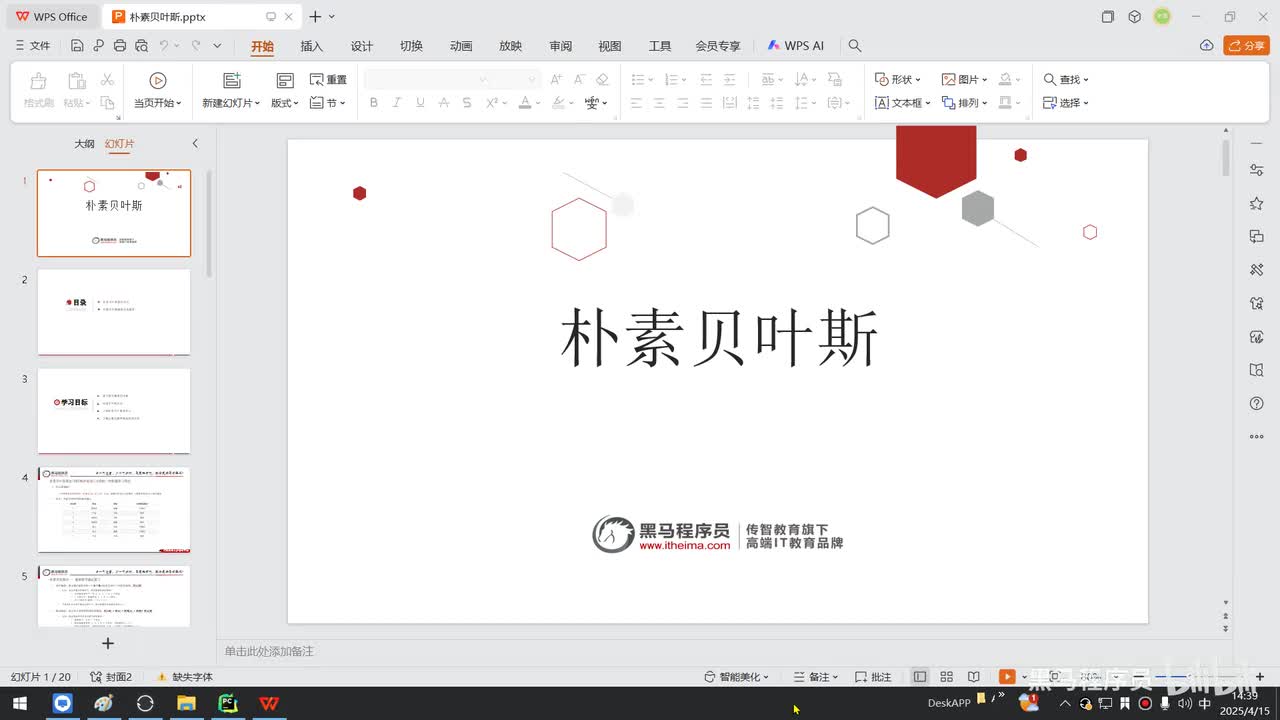
Task: Collapse the slide panel with chevron
Action: click(195, 144)
